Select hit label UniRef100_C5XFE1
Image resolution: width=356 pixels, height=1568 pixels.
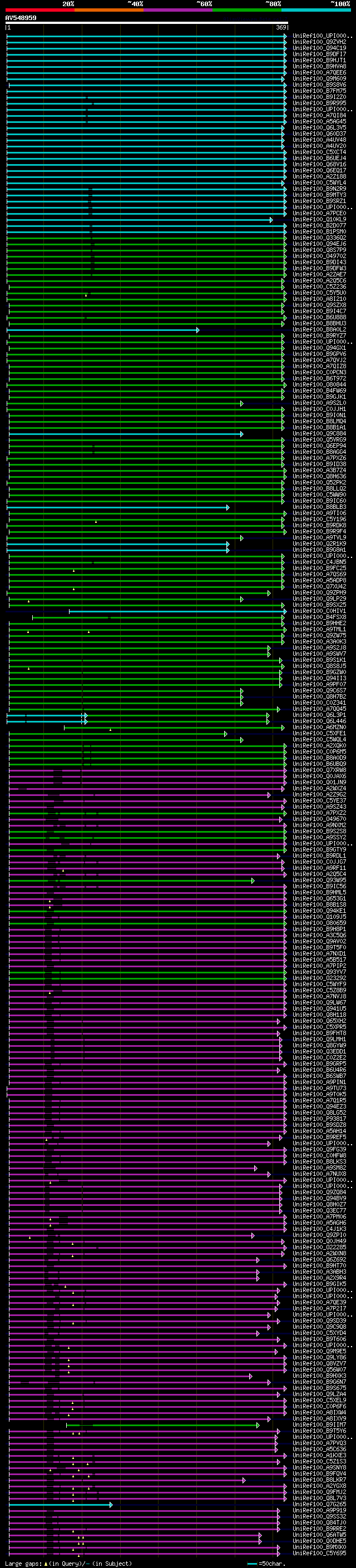319,734
